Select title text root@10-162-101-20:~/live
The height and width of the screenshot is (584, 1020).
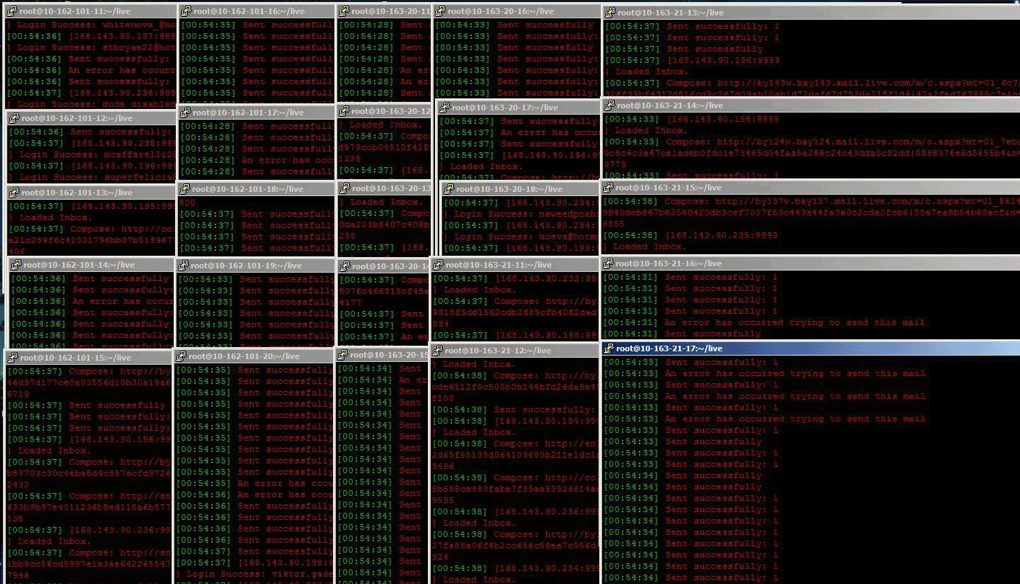(244, 356)
